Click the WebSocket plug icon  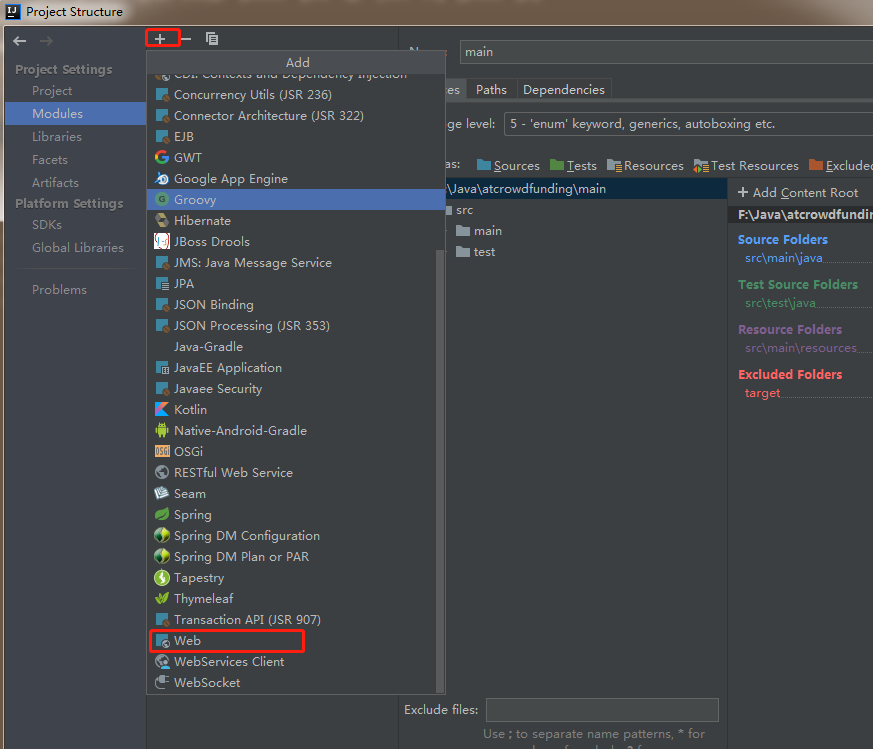[161, 682]
